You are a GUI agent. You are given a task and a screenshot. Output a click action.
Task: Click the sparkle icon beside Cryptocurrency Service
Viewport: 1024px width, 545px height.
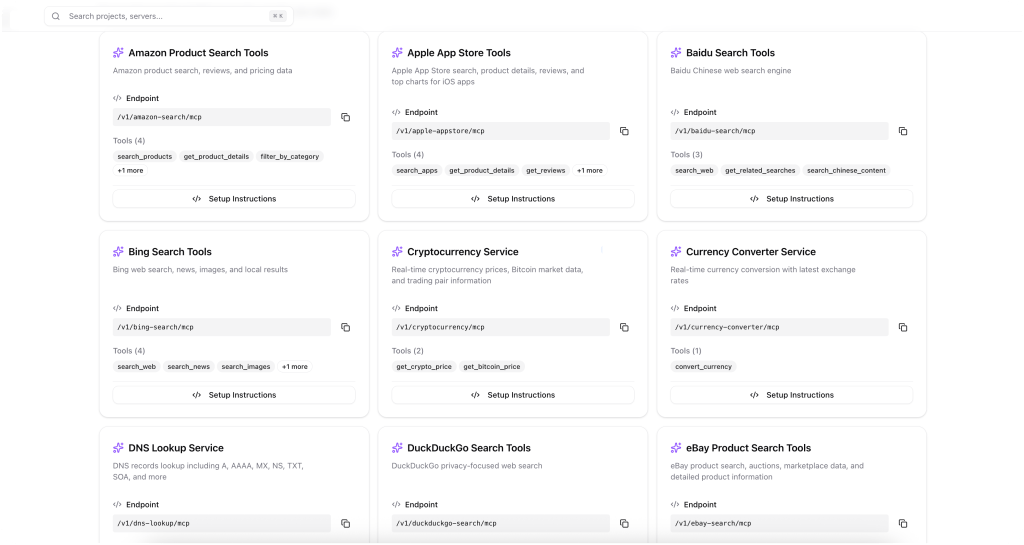[397, 252]
